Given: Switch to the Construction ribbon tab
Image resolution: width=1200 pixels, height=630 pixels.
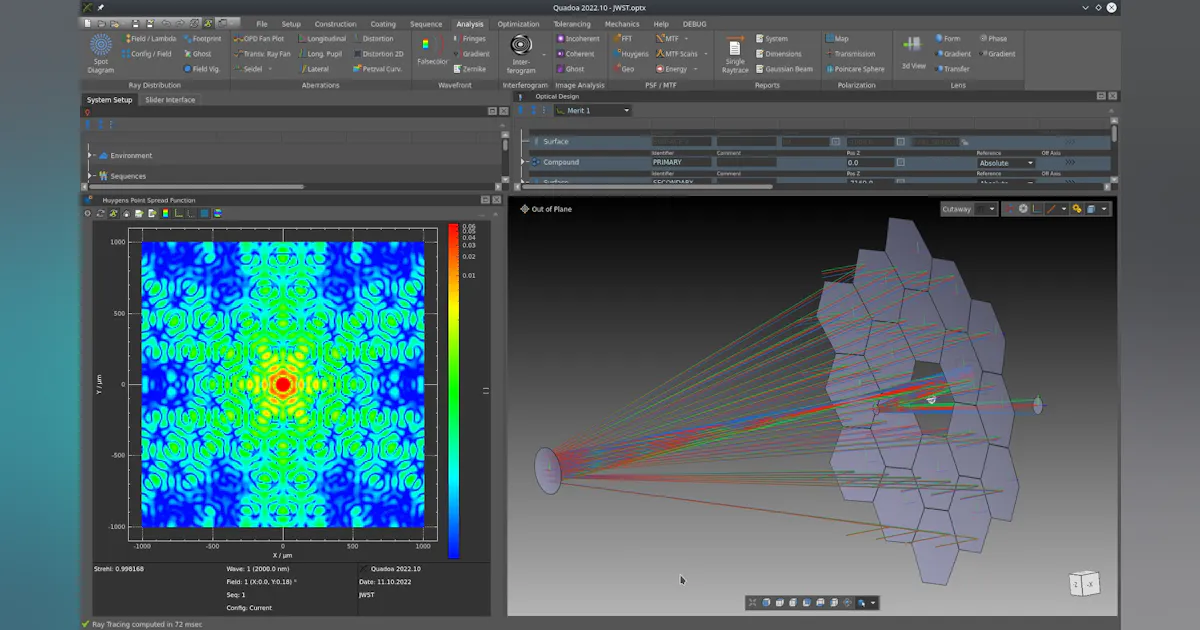Looking at the screenshot, I should 335,23.
